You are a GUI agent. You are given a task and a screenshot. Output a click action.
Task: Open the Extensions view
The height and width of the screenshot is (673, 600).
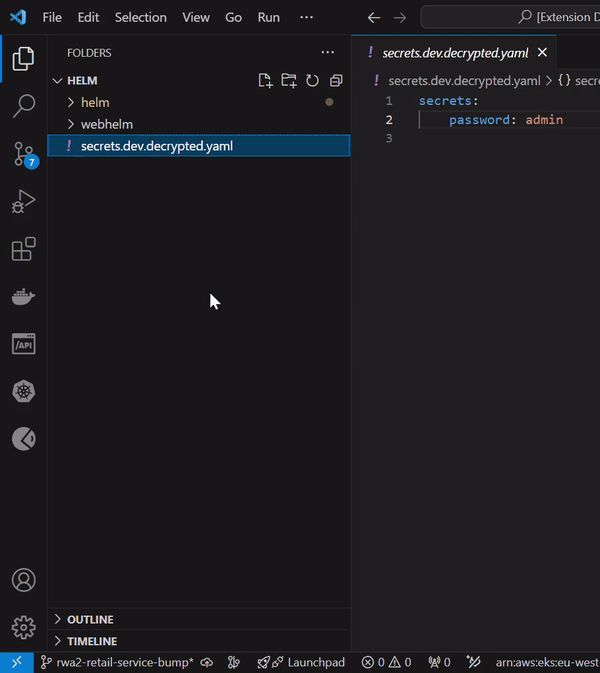pyautogui.click(x=24, y=249)
